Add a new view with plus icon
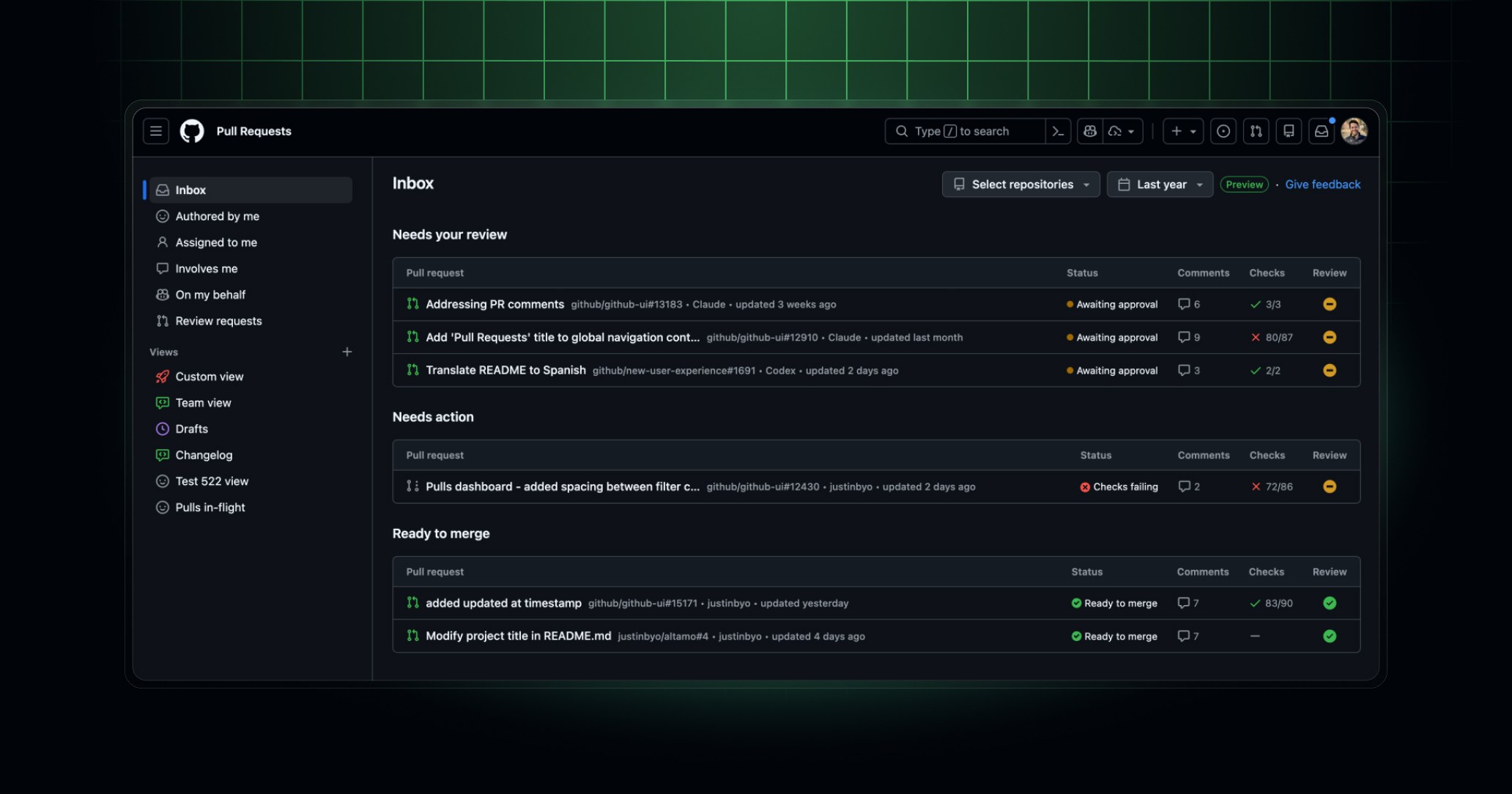This screenshot has height=794, width=1512. tap(347, 352)
